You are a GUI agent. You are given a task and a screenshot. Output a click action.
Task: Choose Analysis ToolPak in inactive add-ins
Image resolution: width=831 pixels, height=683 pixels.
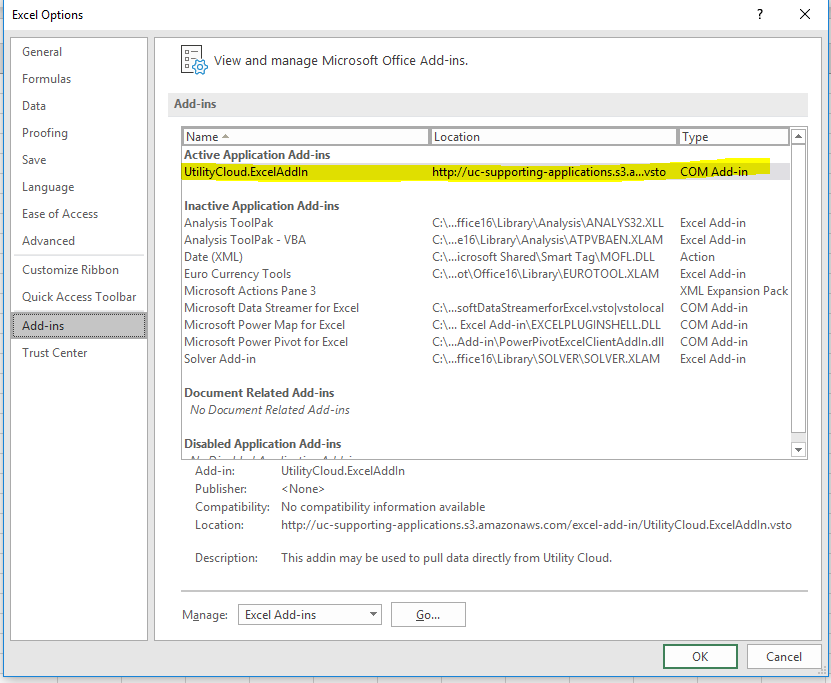pos(228,223)
